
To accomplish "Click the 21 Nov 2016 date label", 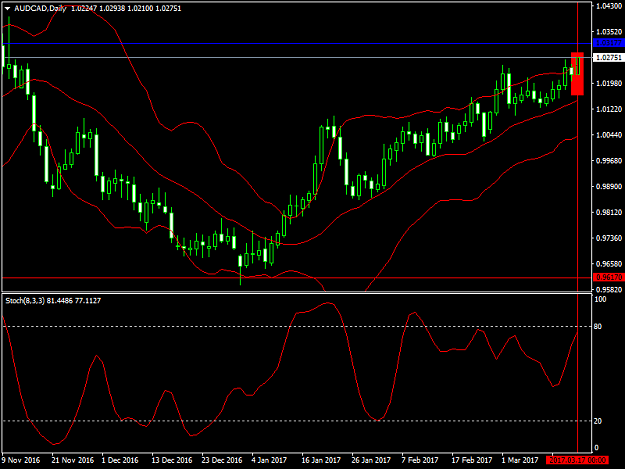I will [73, 460].
